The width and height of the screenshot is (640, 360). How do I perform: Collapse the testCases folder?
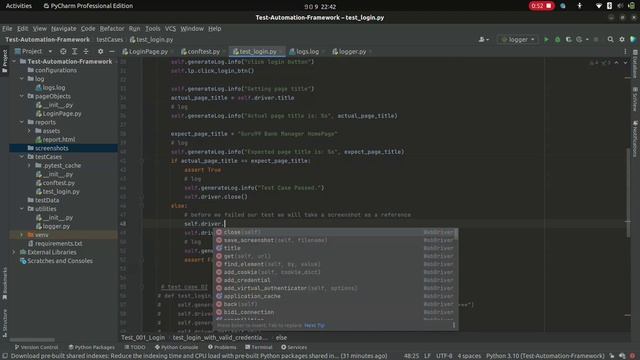click(x=22, y=157)
